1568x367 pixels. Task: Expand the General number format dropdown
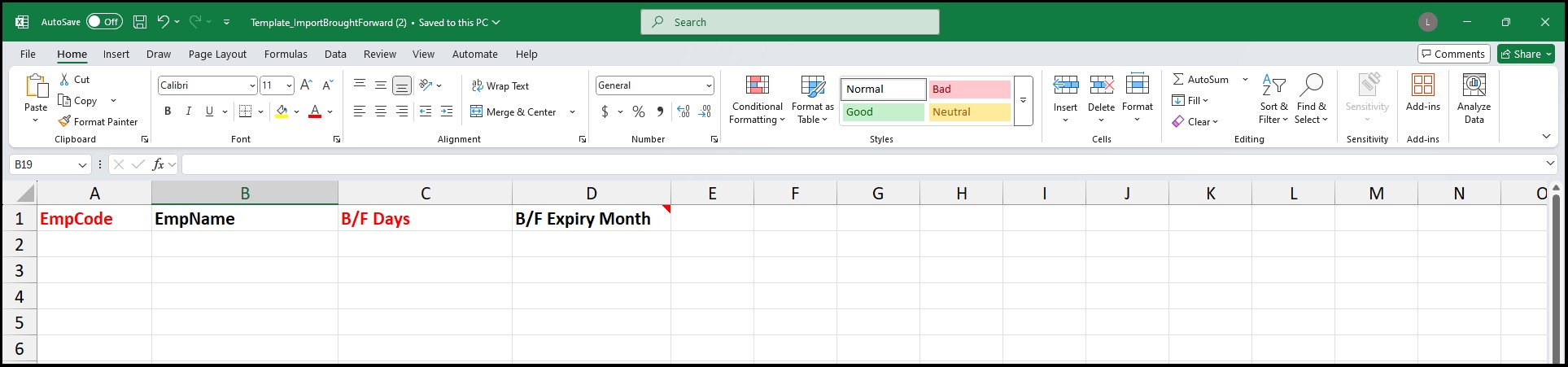pyautogui.click(x=709, y=85)
